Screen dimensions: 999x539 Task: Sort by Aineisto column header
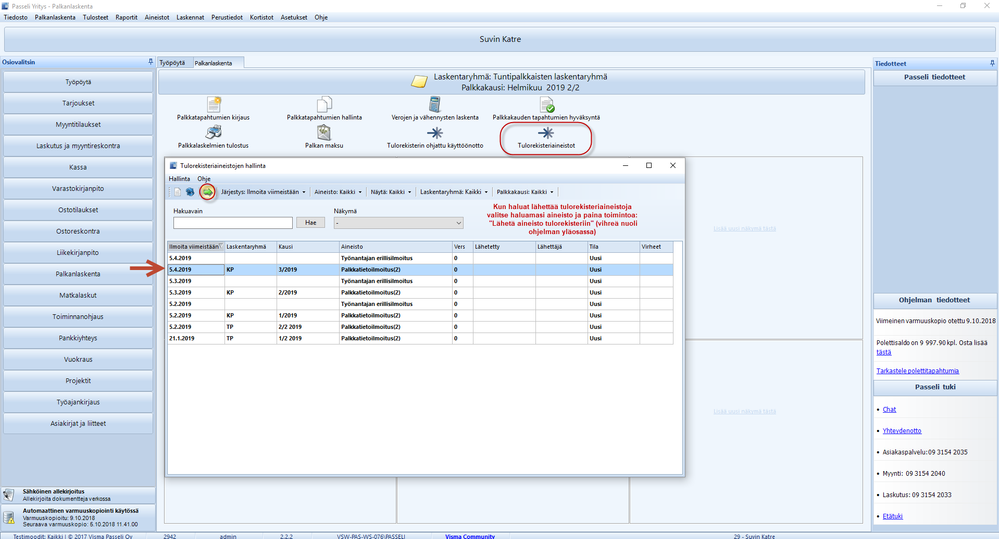[x=396, y=247]
